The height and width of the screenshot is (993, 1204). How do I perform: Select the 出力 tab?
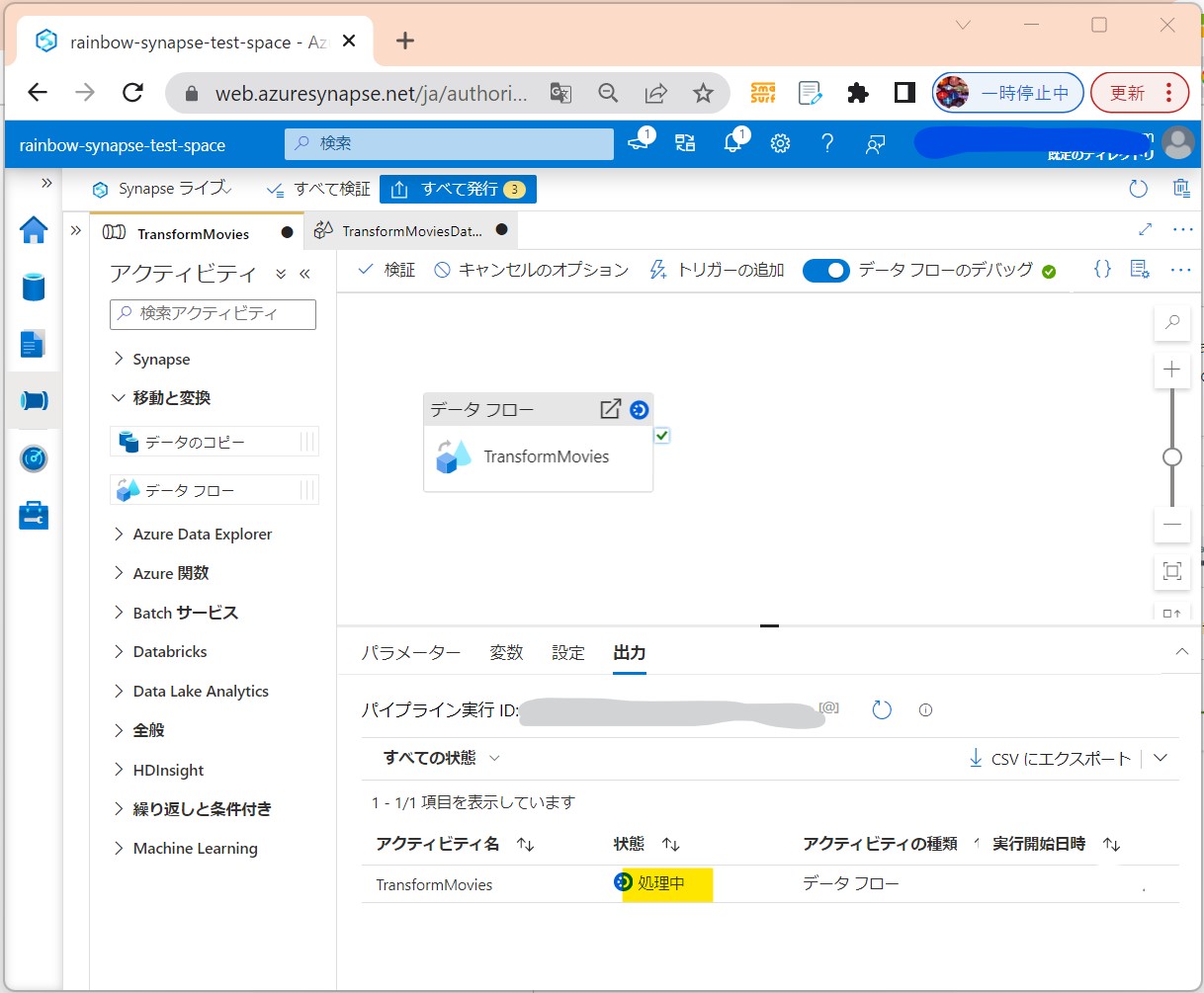point(630,653)
